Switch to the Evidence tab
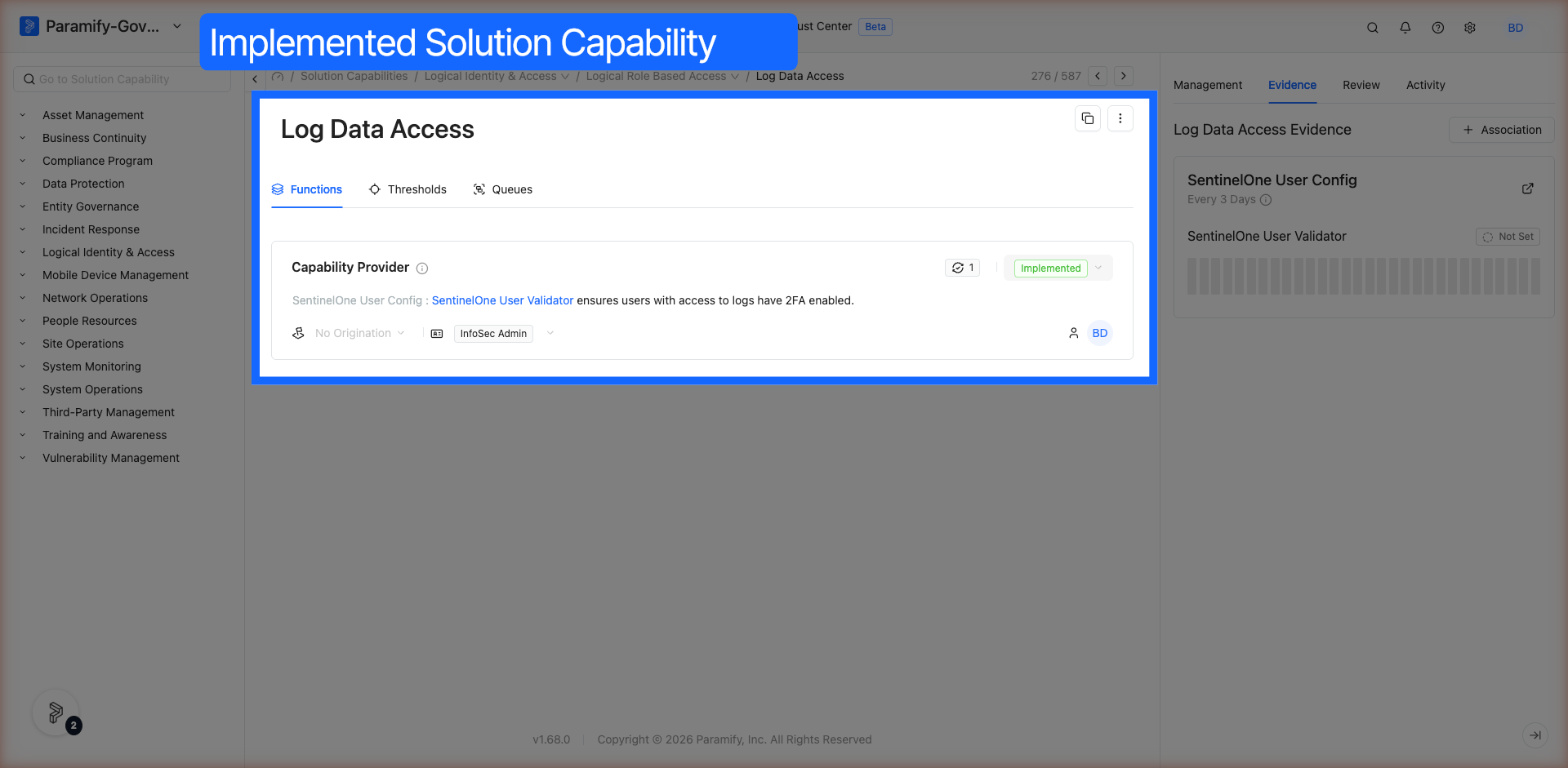The image size is (1568, 768). pos(1292,85)
